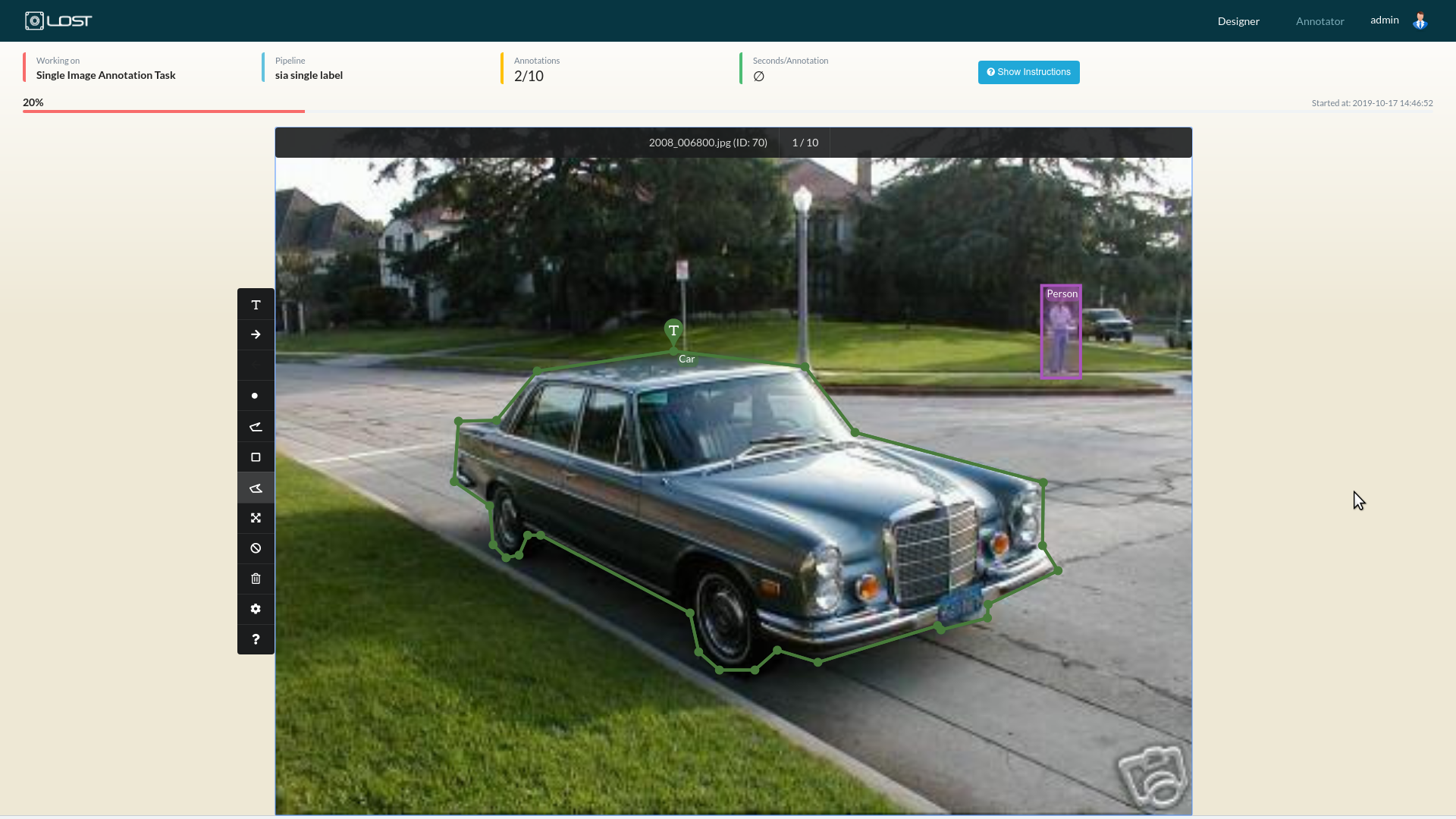Select the line annotation tool
Viewport: 1456px width, 819px height.
pyautogui.click(x=256, y=427)
